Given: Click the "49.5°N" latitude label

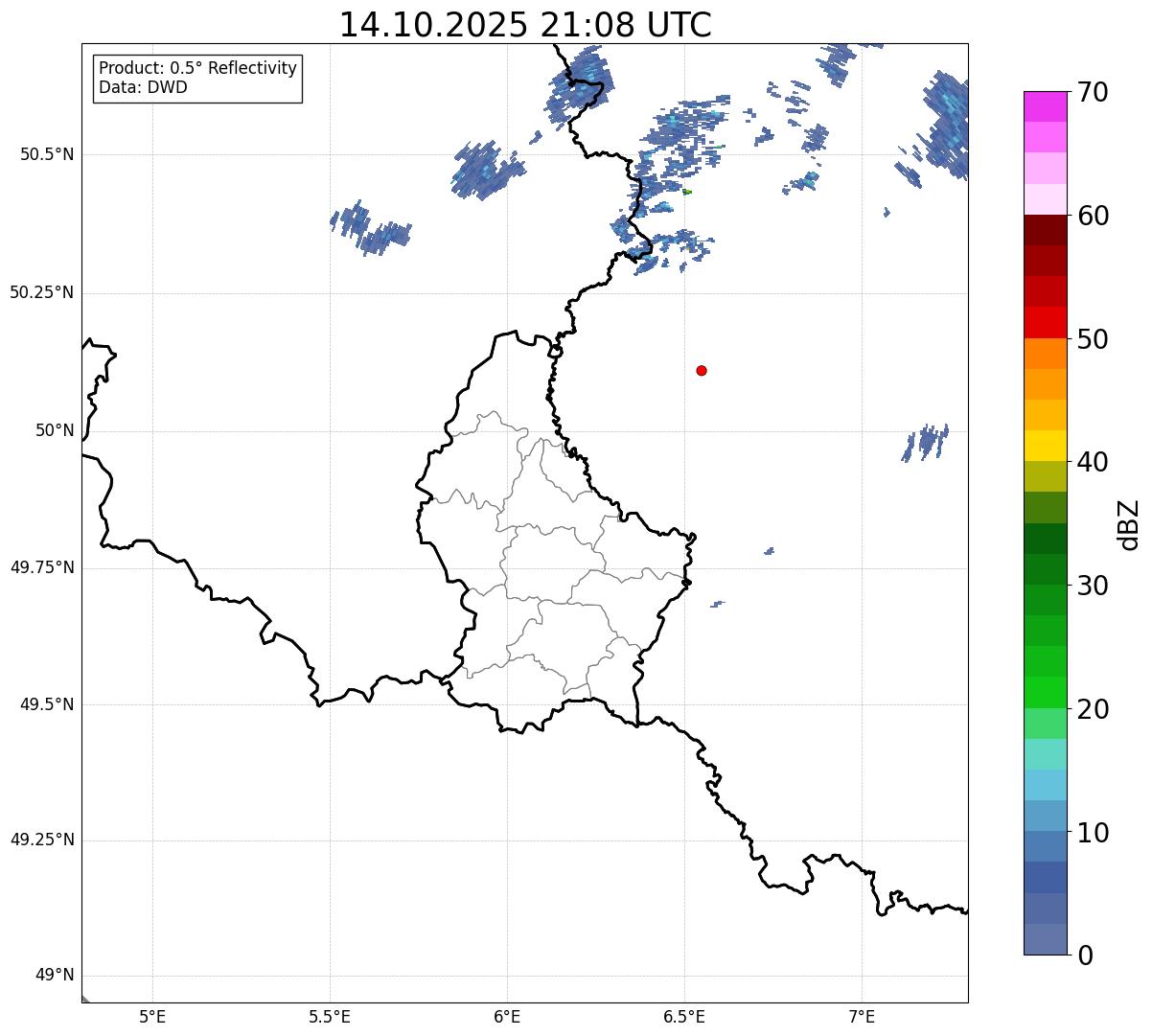Looking at the screenshot, I should pyautogui.click(x=47, y=704).
